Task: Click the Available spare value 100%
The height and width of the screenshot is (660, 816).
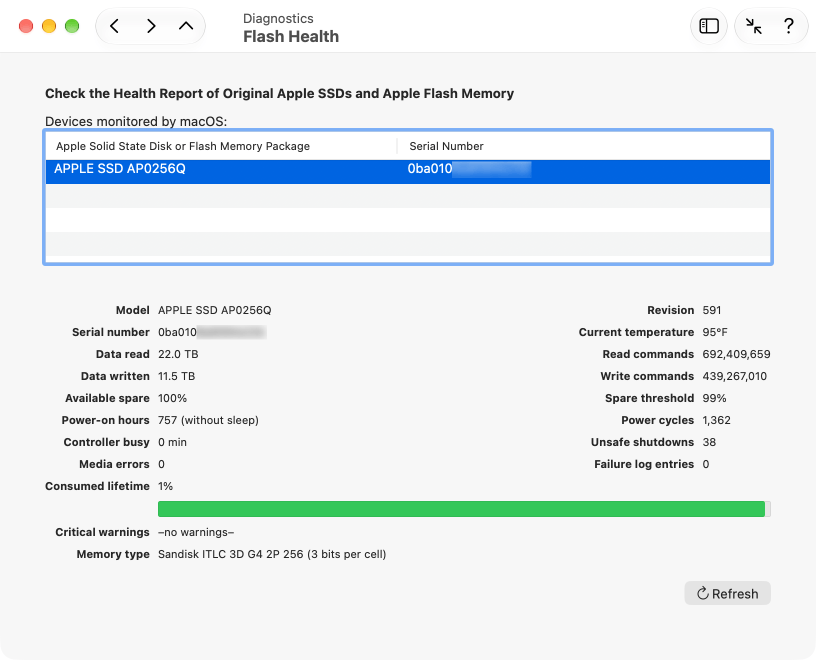Action: point(172,398)
